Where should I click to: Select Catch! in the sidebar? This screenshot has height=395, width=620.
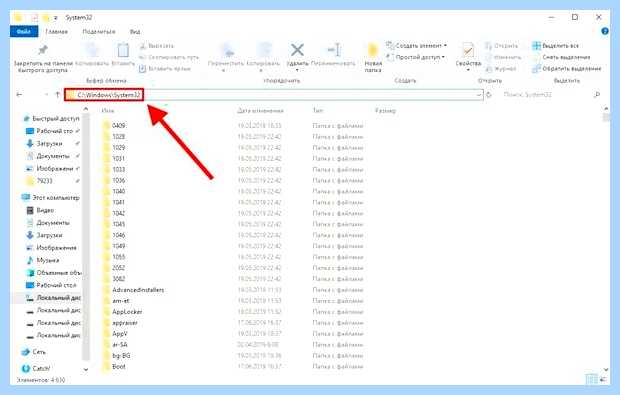point(36,368)
